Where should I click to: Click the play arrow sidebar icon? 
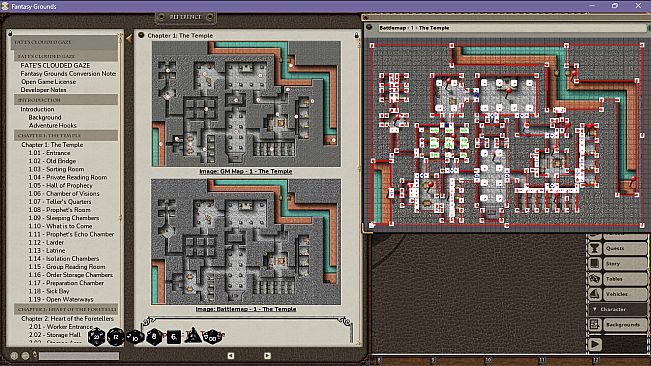point(595,344)
